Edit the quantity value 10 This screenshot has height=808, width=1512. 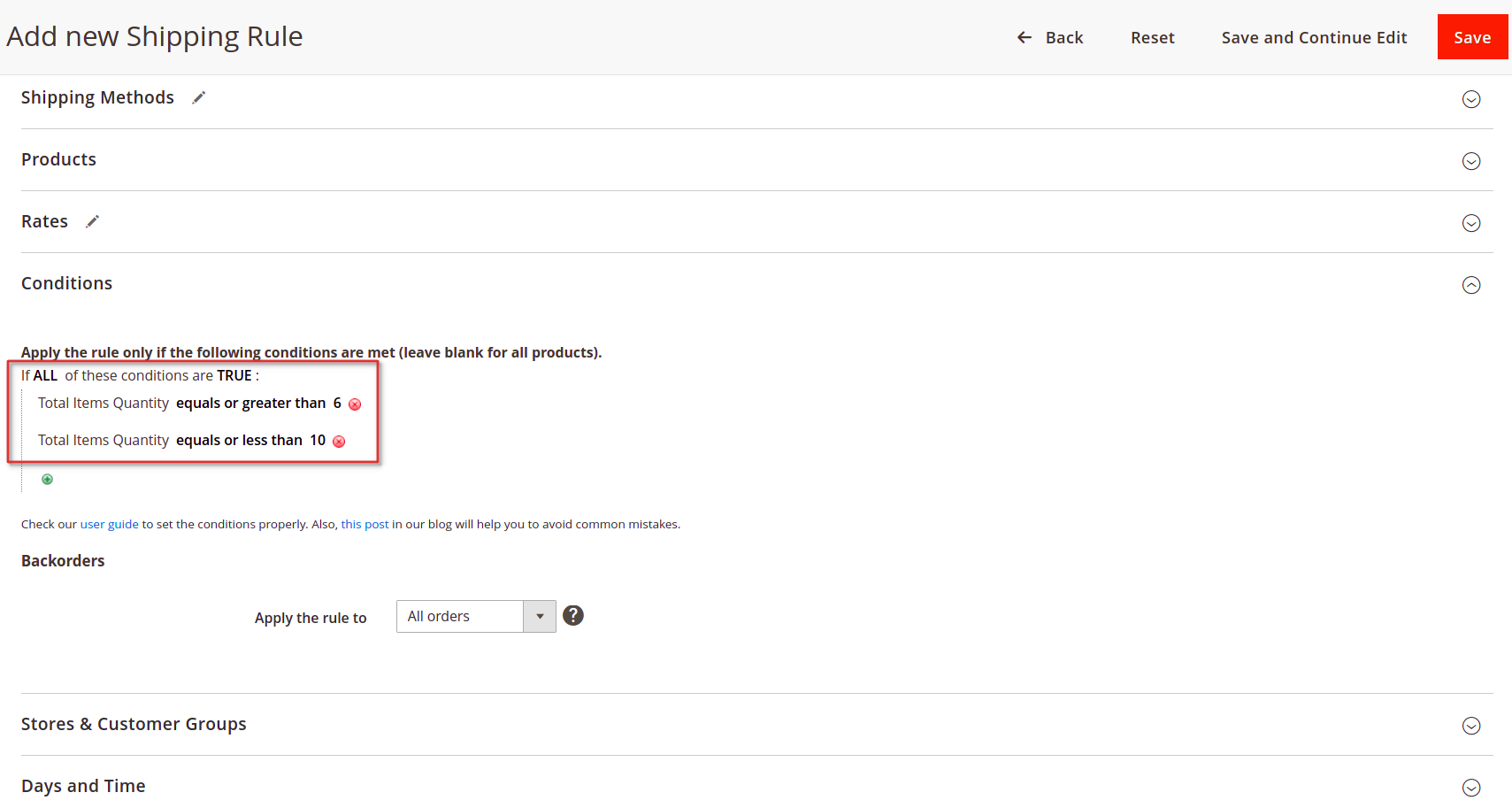[318, 440]
